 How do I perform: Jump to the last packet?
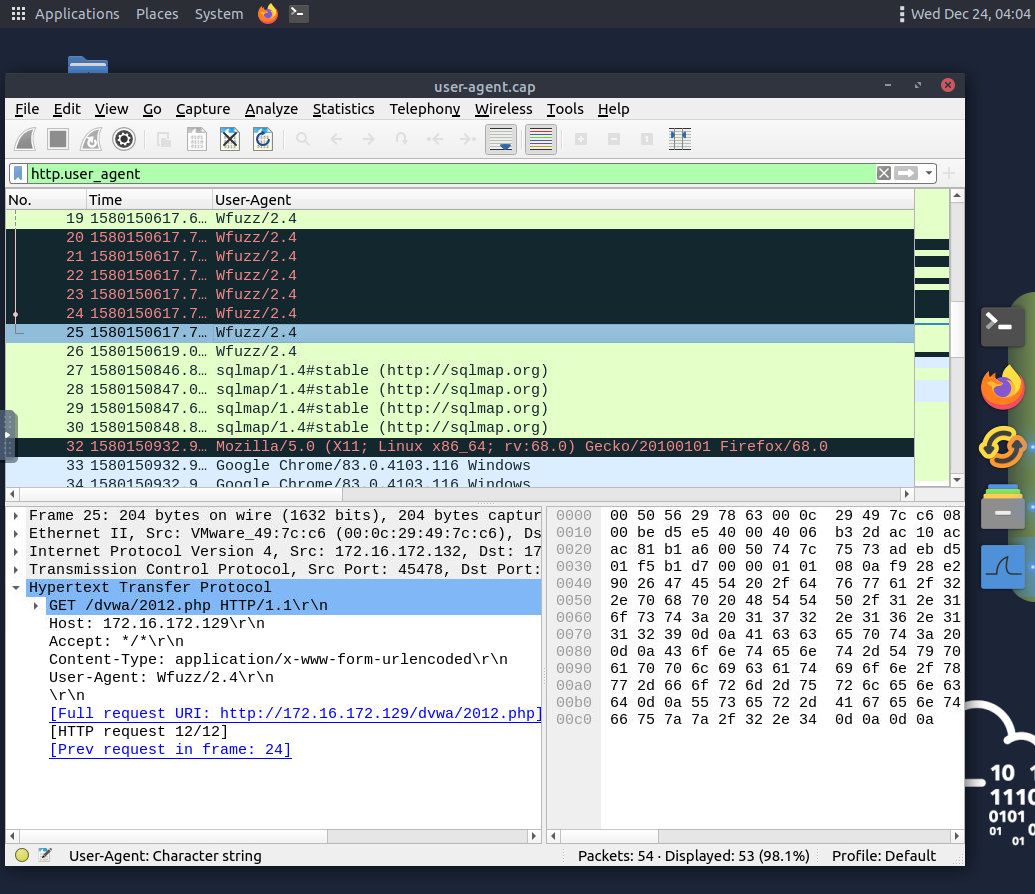click(x=468, y=139)
